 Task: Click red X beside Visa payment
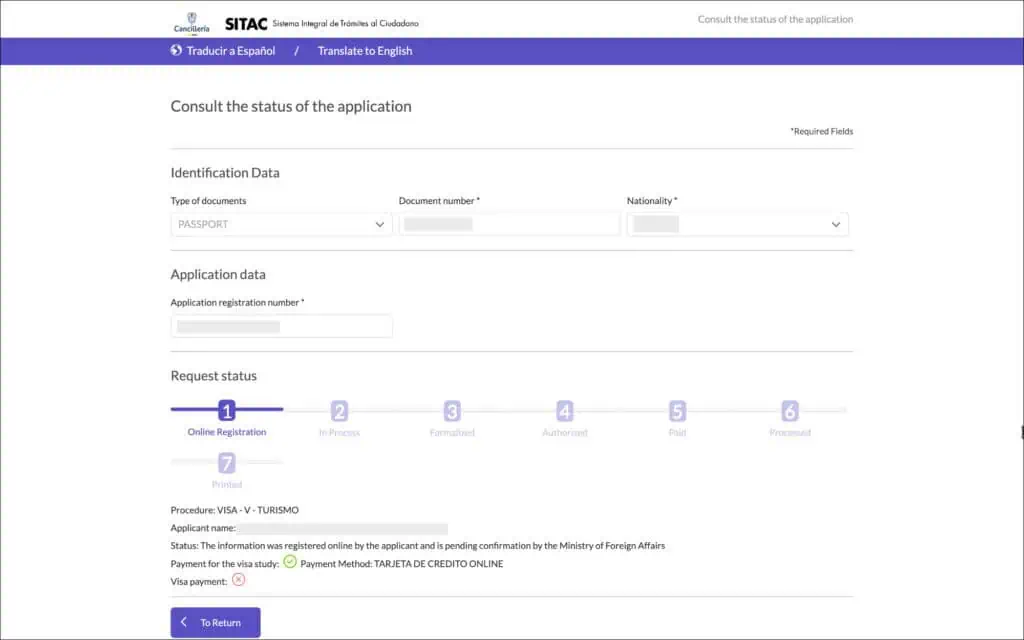coord(238,580)
